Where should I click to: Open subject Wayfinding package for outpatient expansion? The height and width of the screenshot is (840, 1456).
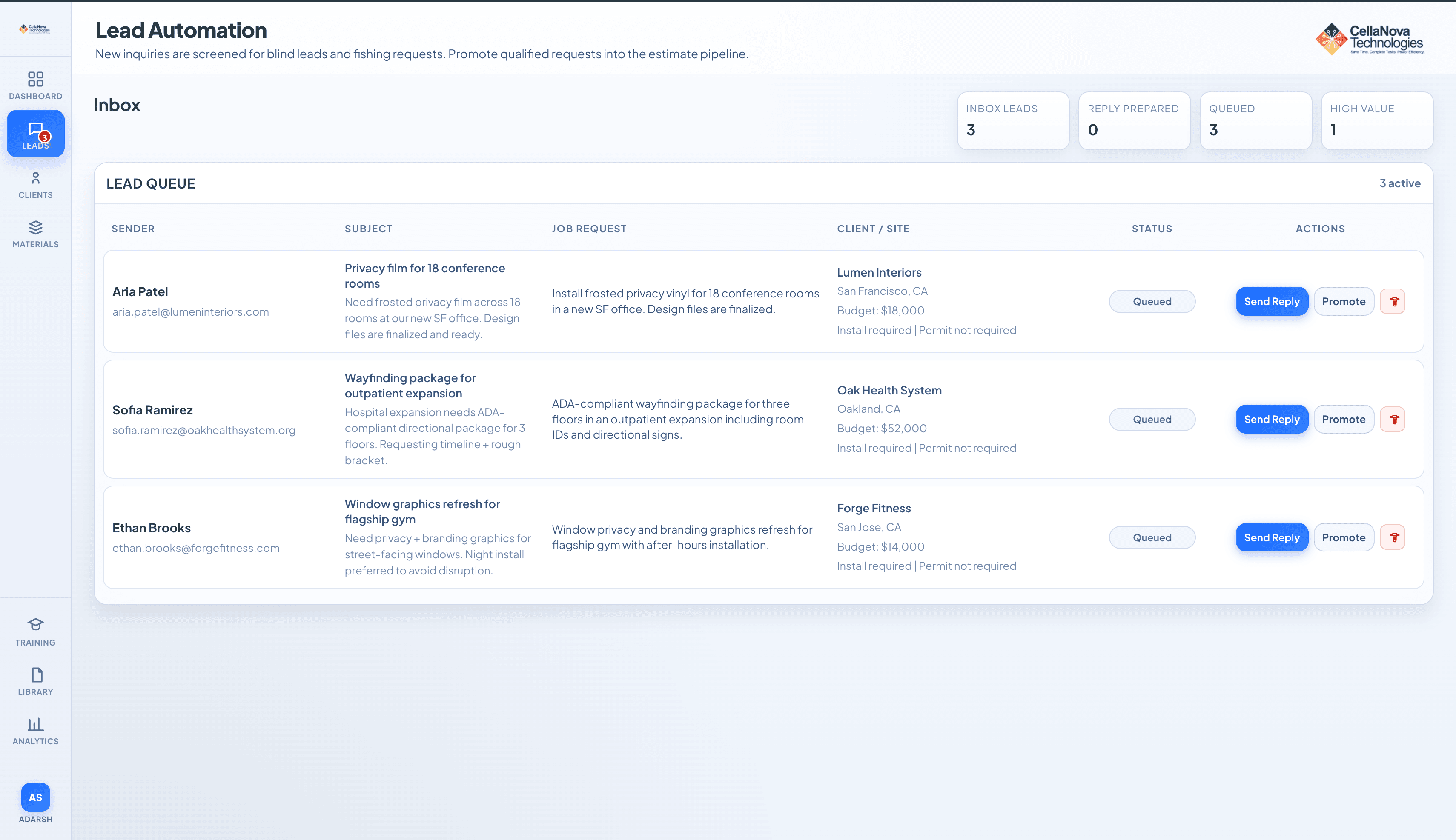click(410, 386)
